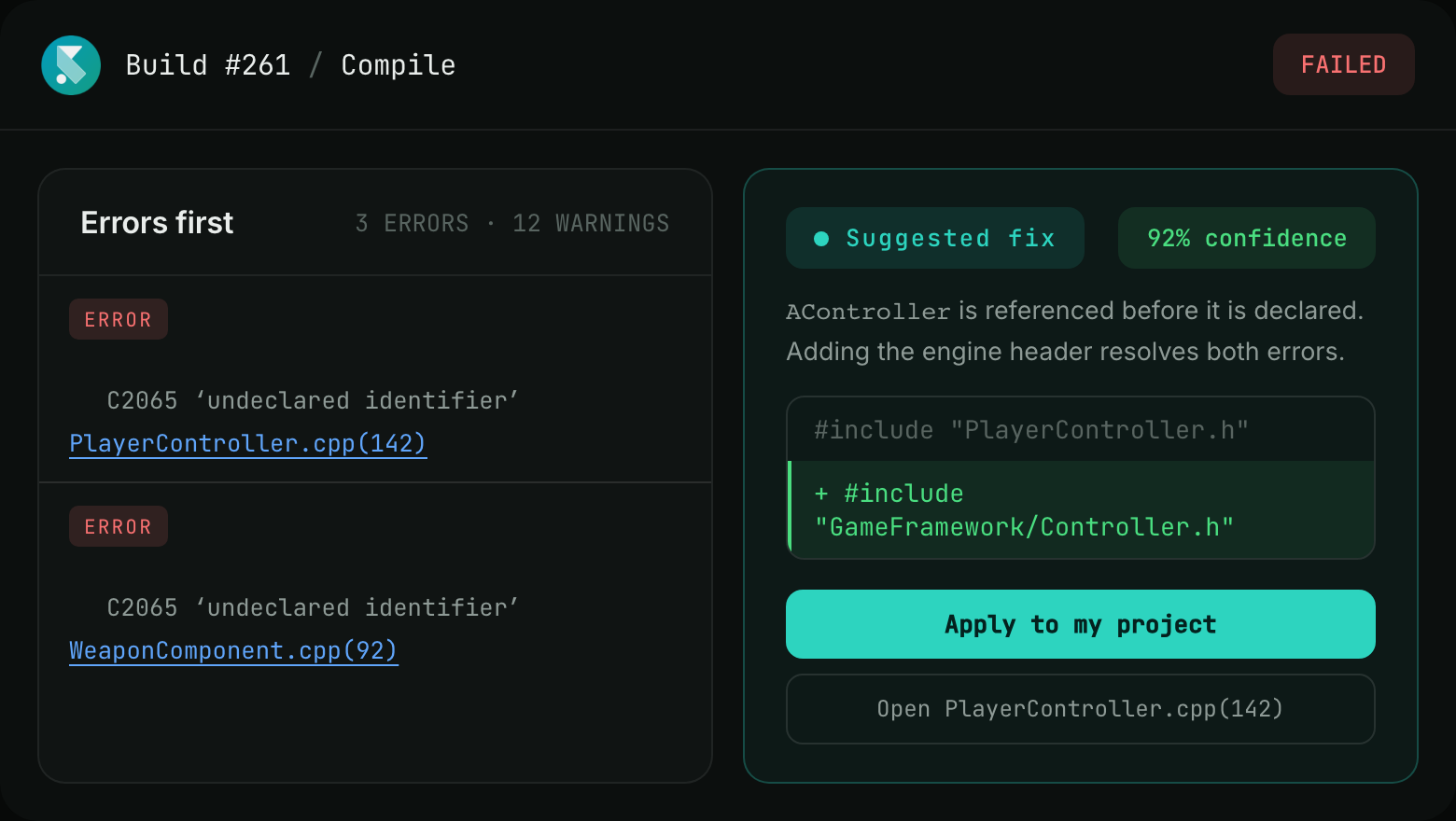Click the added GameFramework/Controller.h include line

[1081, 510]
